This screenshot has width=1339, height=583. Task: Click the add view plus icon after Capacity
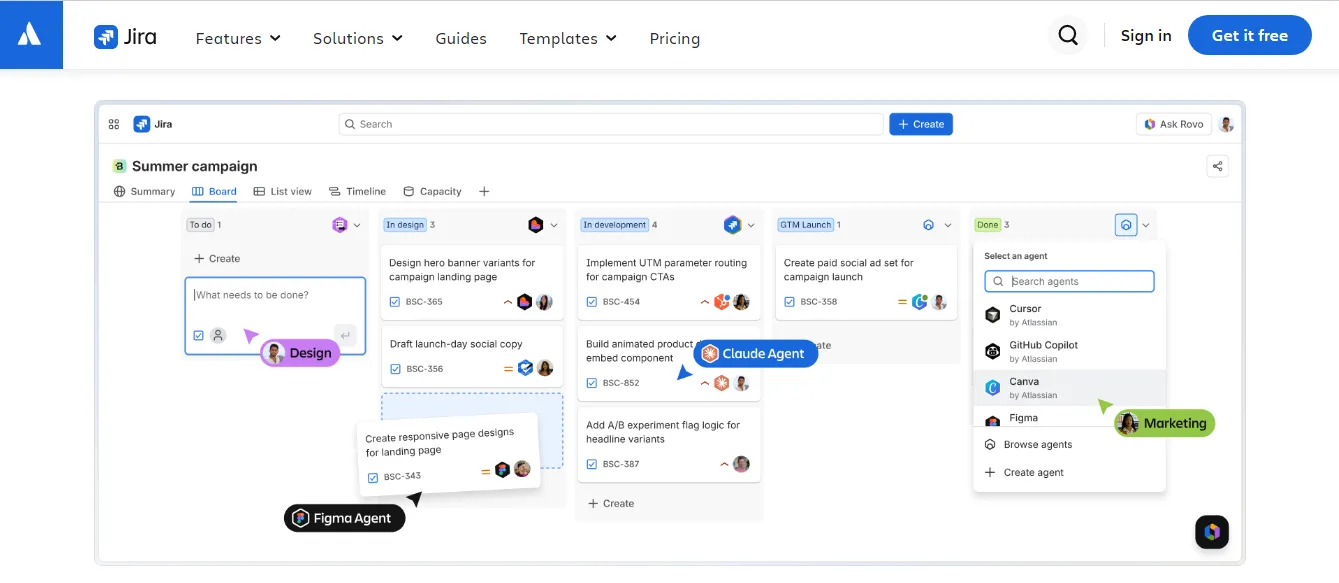[484, 191]
